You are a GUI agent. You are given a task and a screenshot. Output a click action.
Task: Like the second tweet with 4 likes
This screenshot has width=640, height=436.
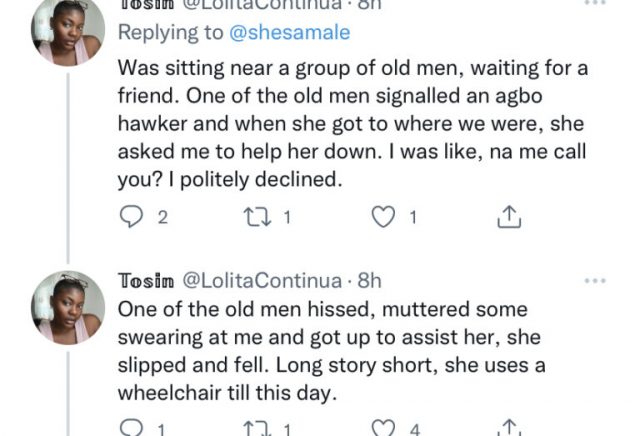(384, 429)
